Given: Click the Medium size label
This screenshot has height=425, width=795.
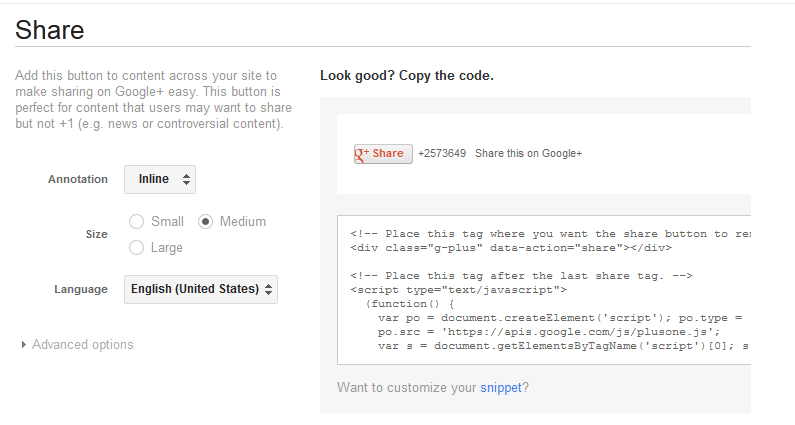Looking at the screenshot, I should click(243, 222).
